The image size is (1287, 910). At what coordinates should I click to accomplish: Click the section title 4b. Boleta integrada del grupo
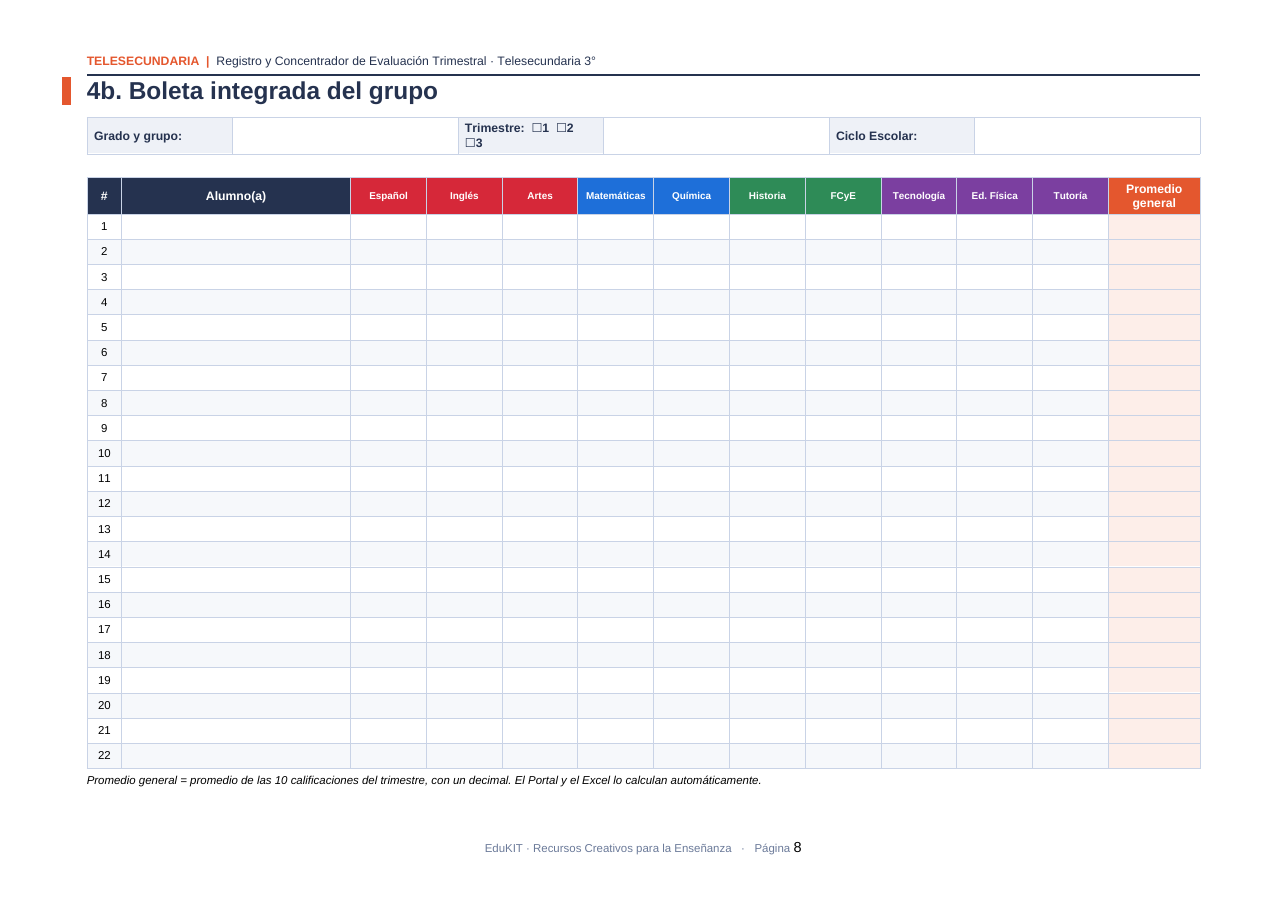tap(262, 91)
